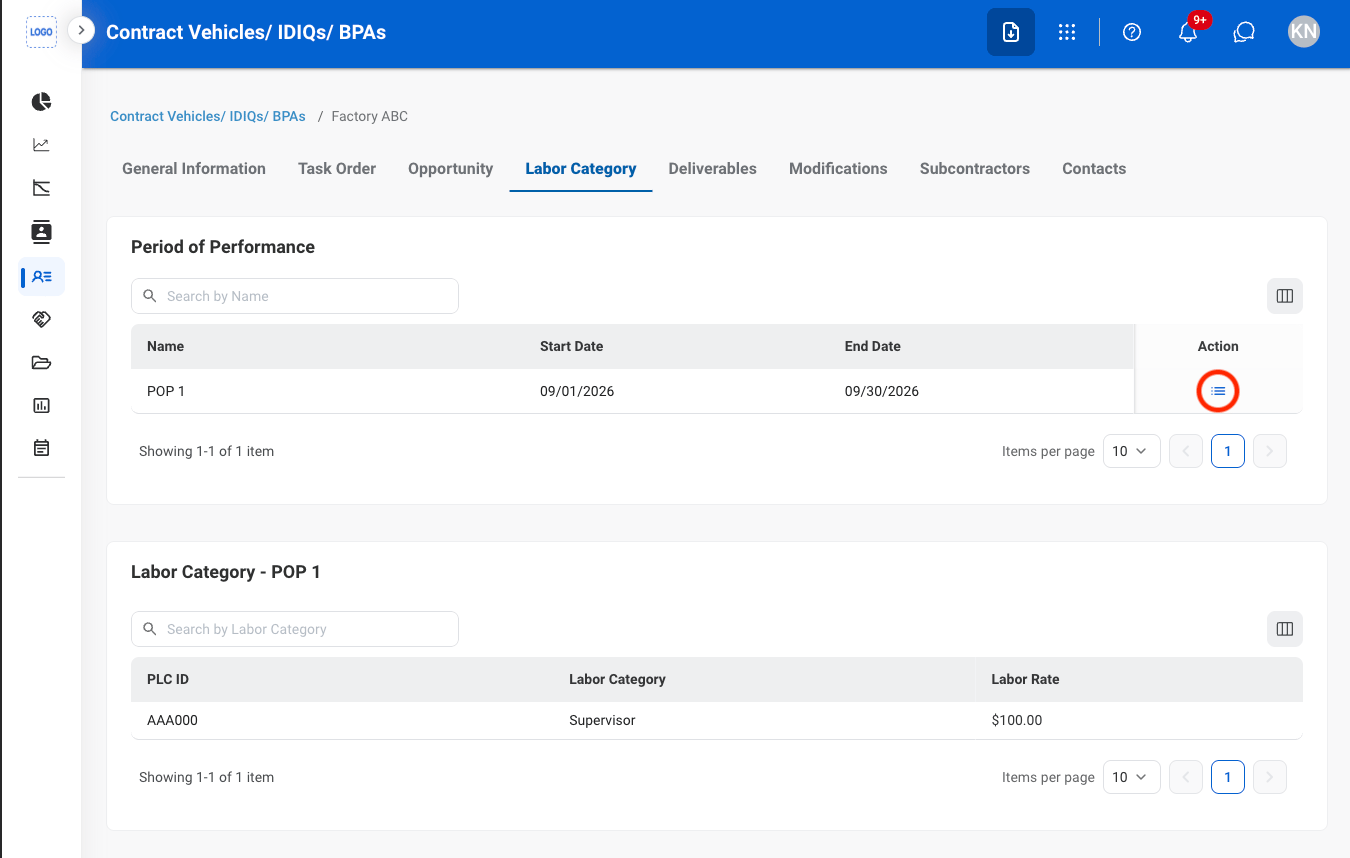Viewport: 1350px width, 858px height.
Task: Select page 1 in Period of Performance pagination
Action: click(x=1228, y=451)
